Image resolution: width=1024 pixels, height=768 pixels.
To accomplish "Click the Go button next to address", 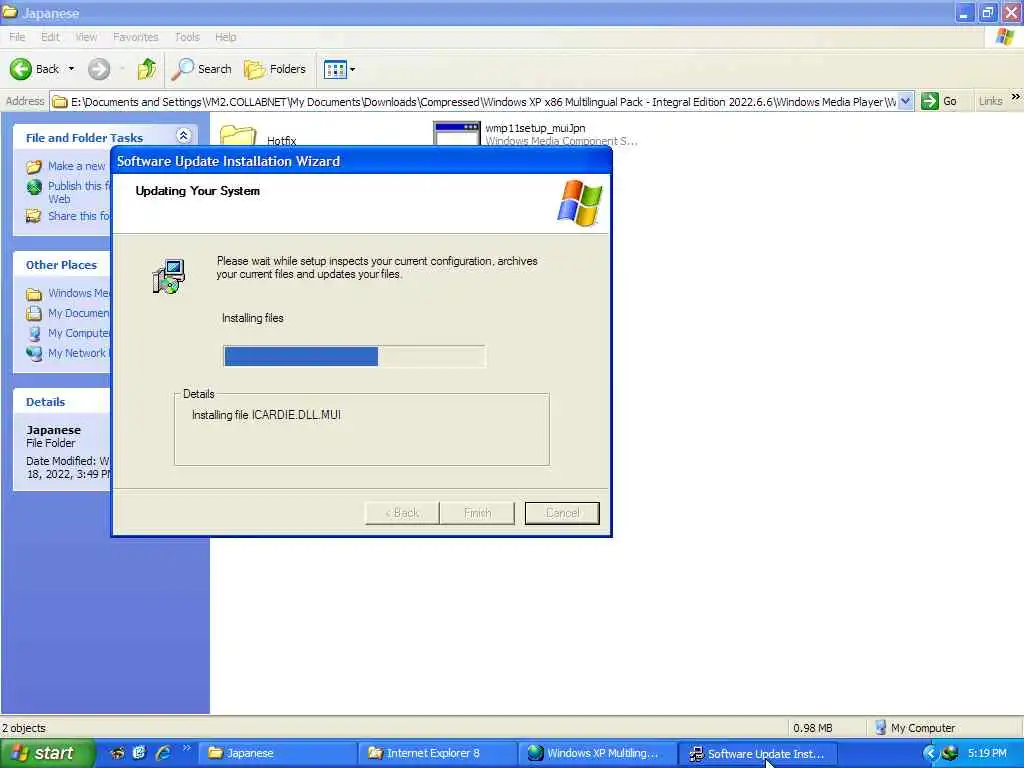I will 939,101.
